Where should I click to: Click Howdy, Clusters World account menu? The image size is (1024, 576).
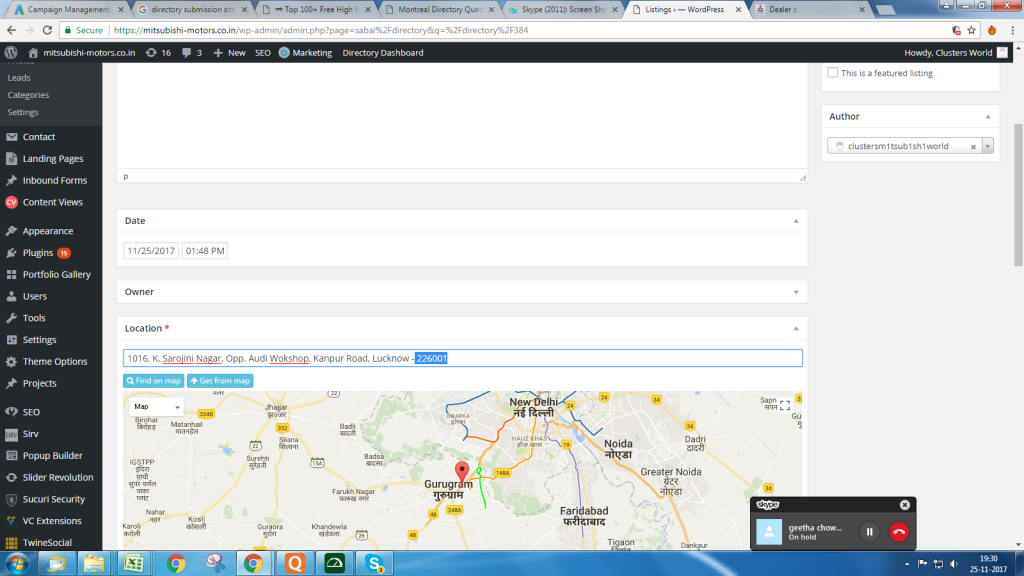click(x=956, y=53)
